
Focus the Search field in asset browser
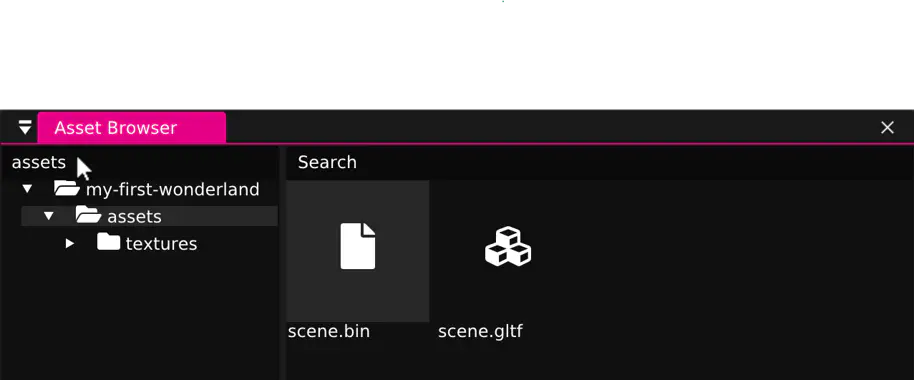pyautogui.click(x=600, y=163)
